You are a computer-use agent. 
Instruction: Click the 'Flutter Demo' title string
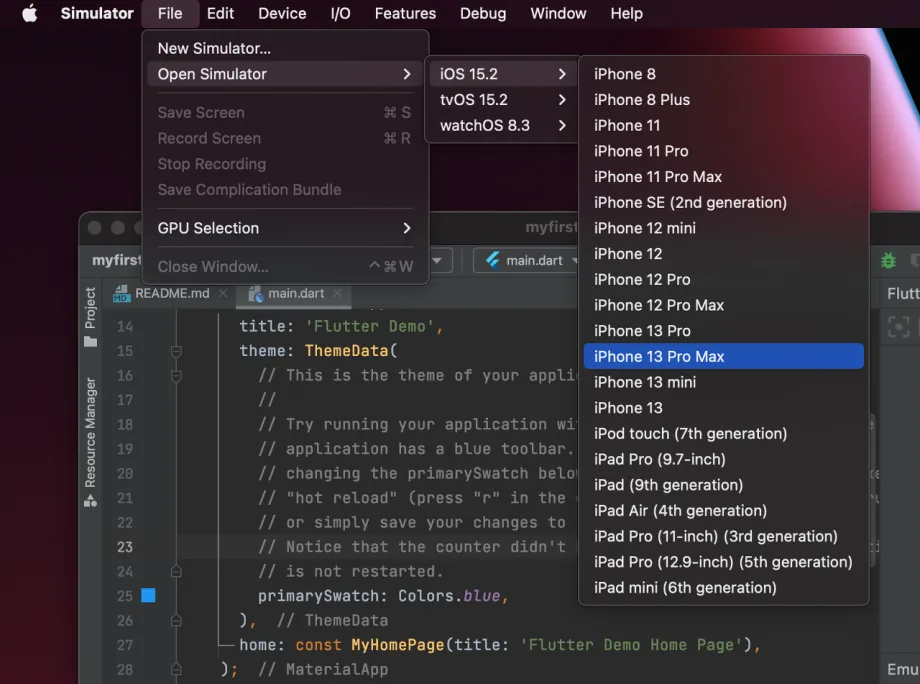pyautogui.click(x=370, y=326)
